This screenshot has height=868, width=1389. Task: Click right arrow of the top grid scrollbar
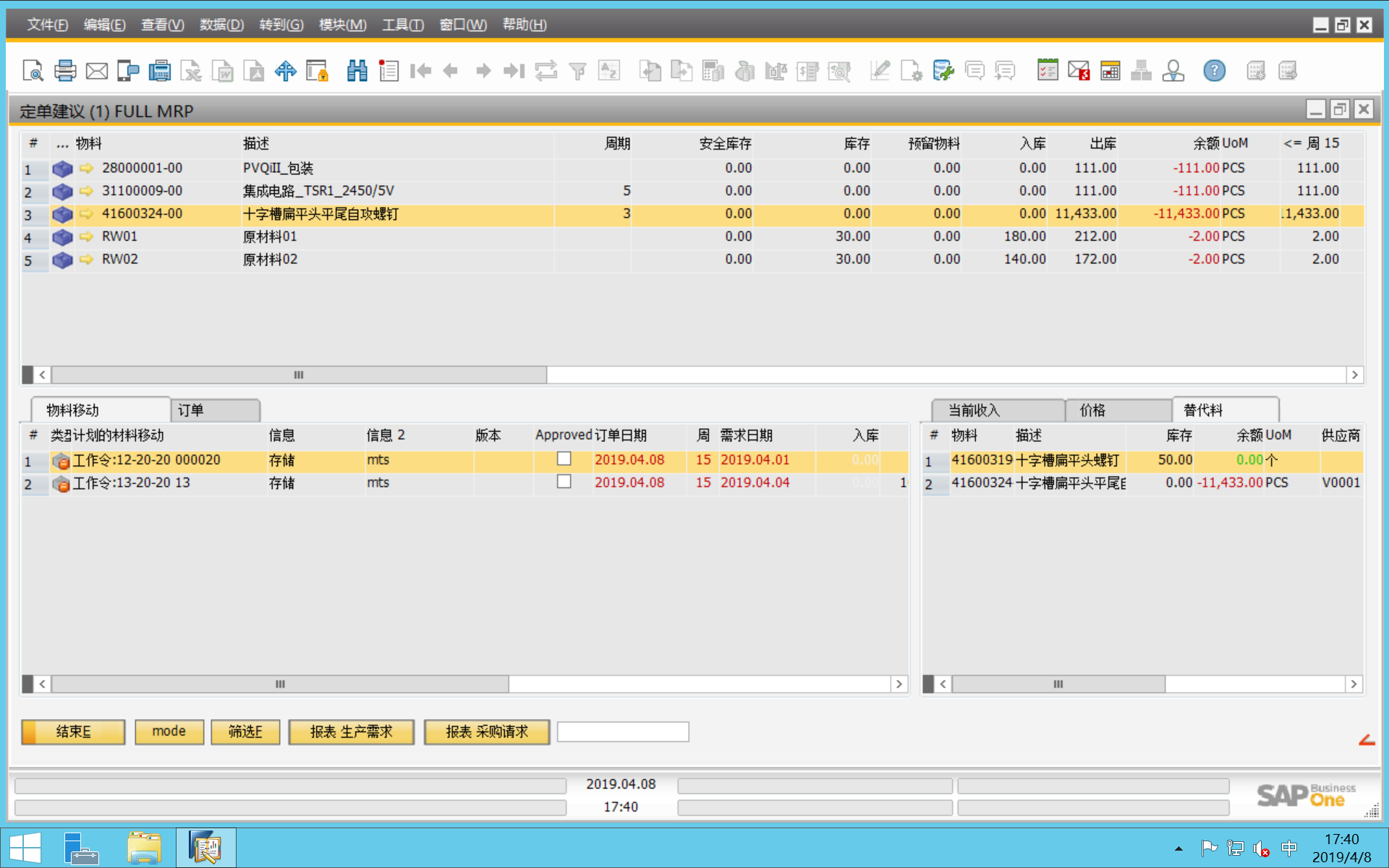point(1355,375)
